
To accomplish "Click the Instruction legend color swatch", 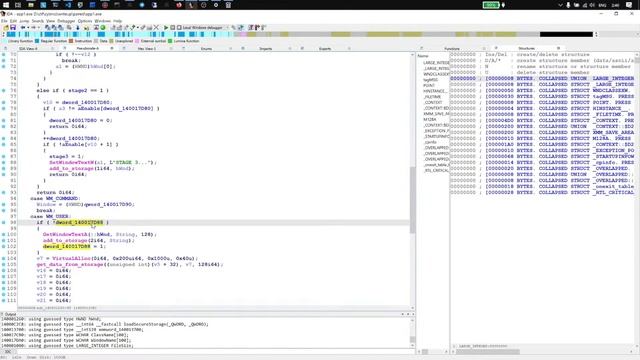I will (x=71, y=41).
